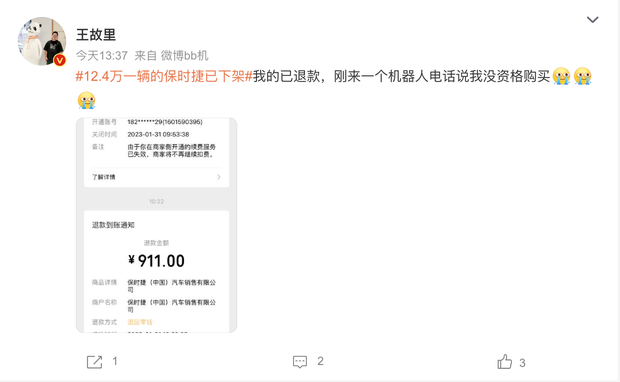Like the post with thumbs-up icon

coord(505,362)
